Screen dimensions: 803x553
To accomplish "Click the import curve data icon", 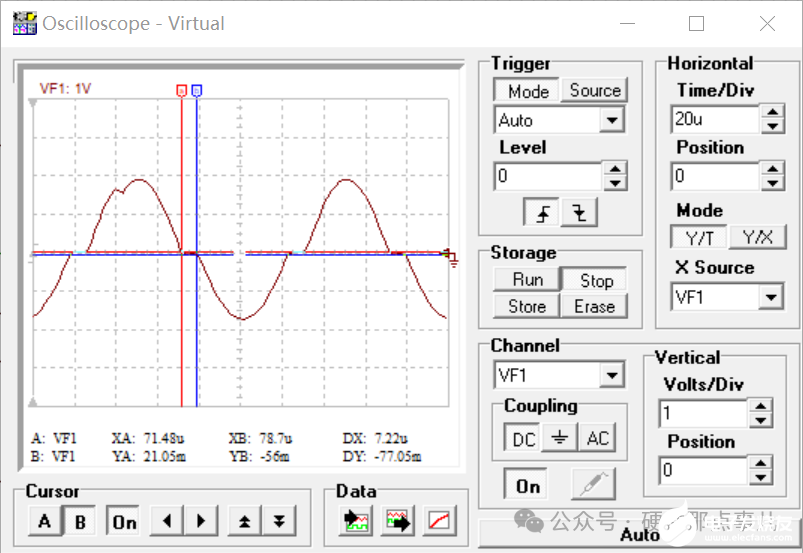I will pyautogui.click(x=356, y=521).
